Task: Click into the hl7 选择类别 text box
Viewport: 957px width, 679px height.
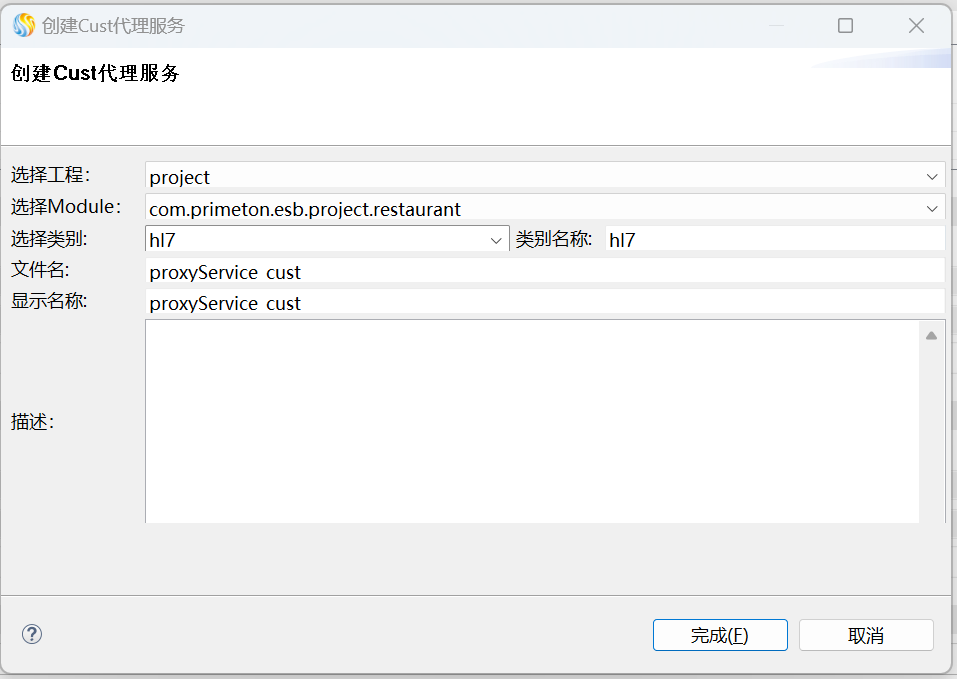Action: point(315,240)
